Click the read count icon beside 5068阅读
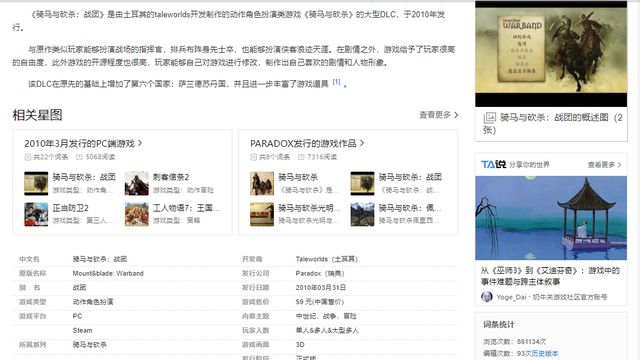 click(x=80, y=157)
